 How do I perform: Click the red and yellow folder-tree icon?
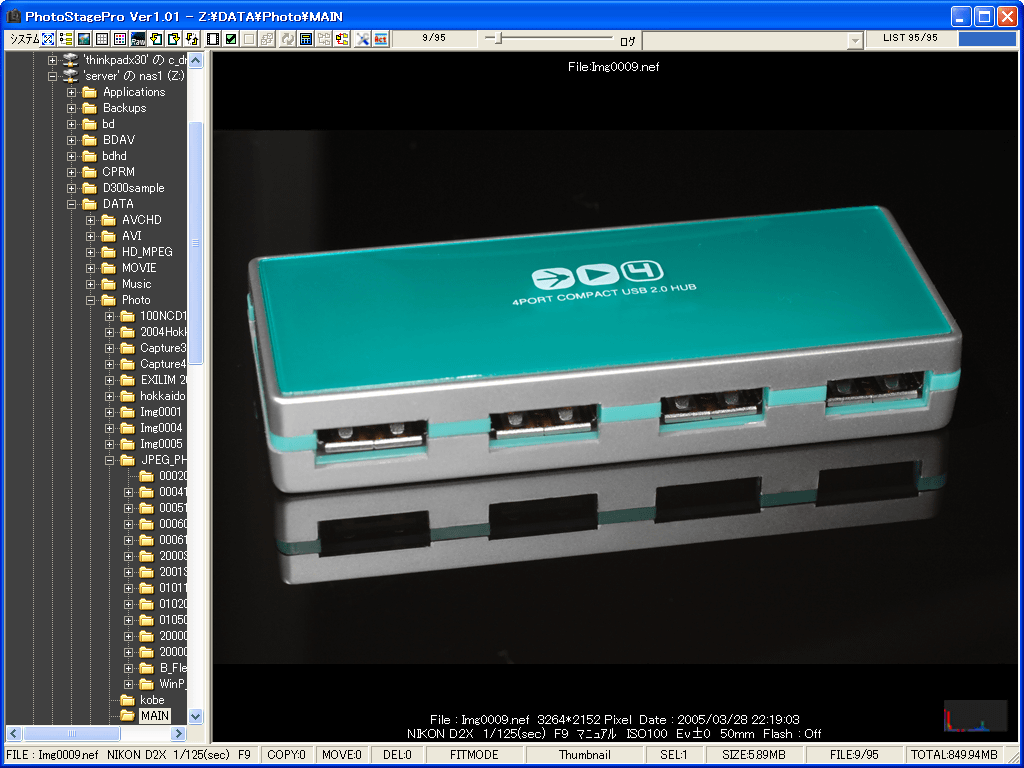342,39
